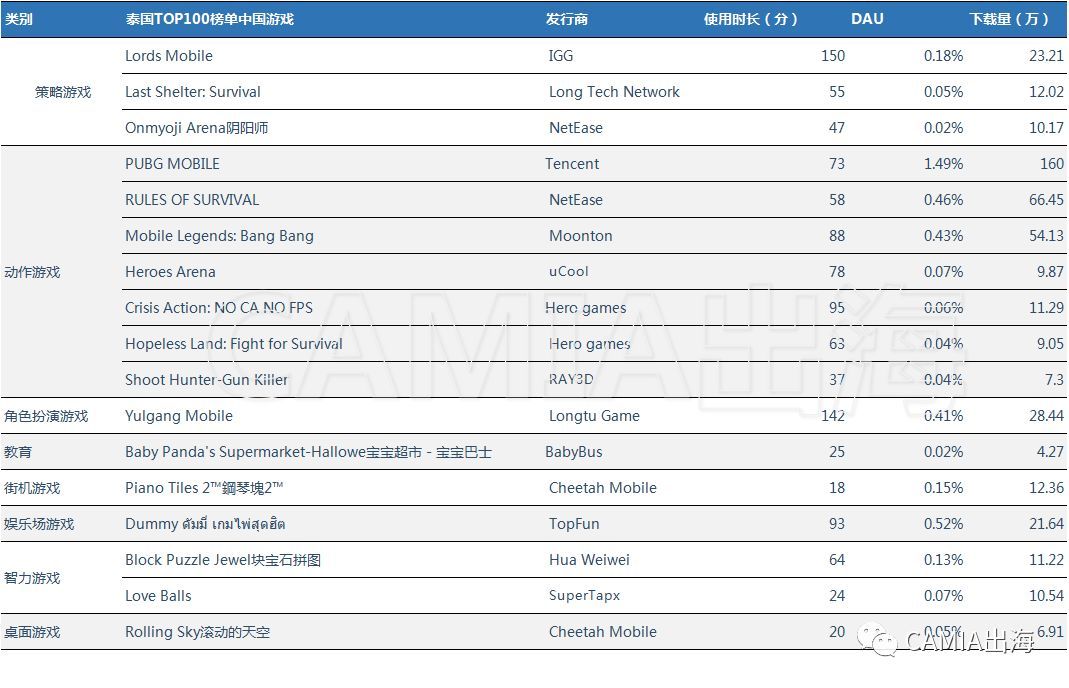Click the 发行商 column header
The width and height of the screenshot is (1069, 688).
[x=567, y=19]
